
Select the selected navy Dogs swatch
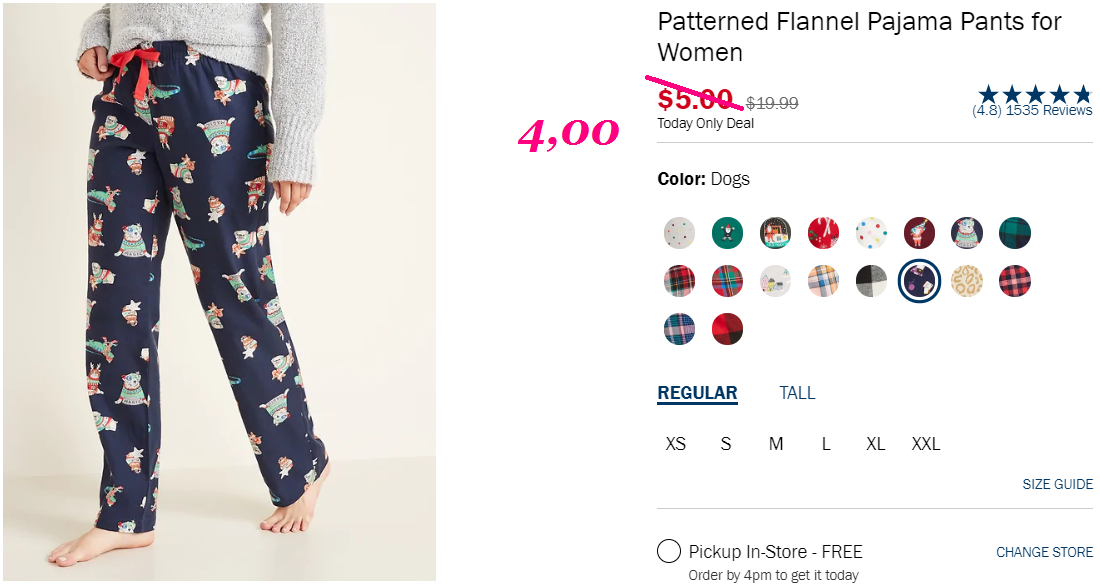pyautogui.click(x=919, y=281)
